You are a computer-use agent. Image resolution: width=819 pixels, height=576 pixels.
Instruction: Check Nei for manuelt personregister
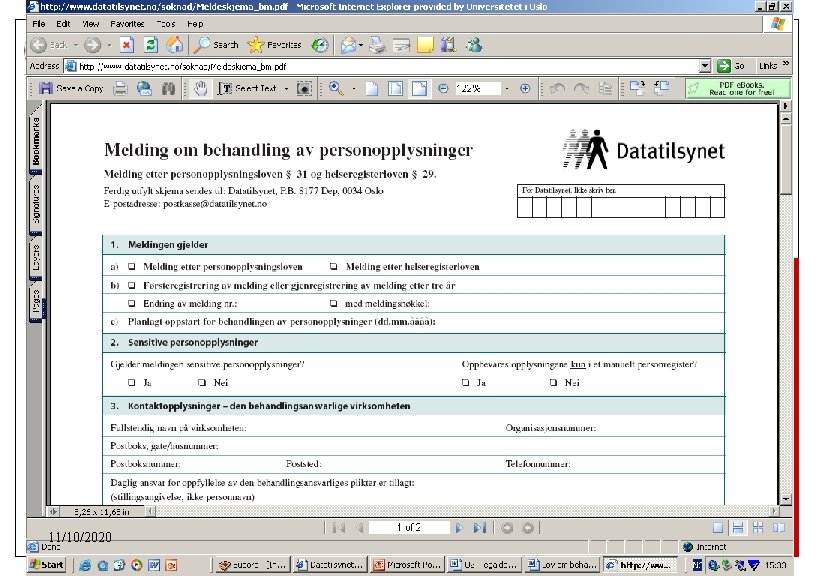coord(553,383)
